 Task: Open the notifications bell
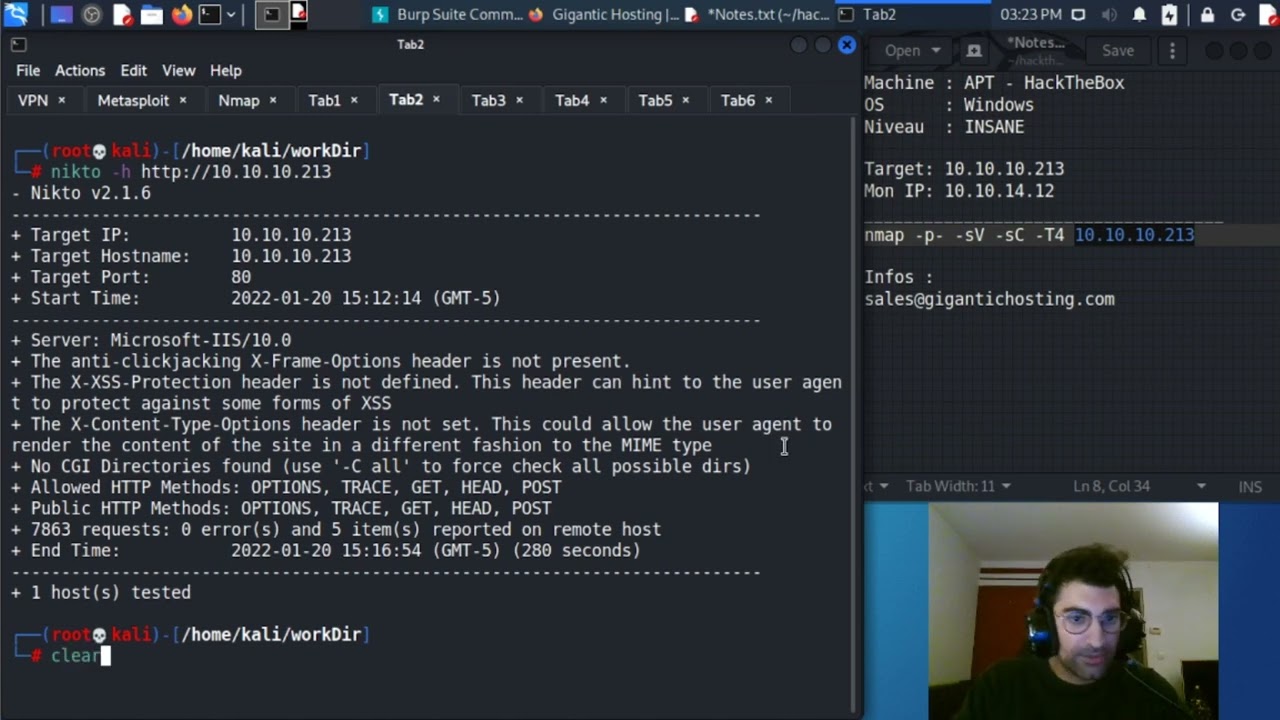(1139, 15)
